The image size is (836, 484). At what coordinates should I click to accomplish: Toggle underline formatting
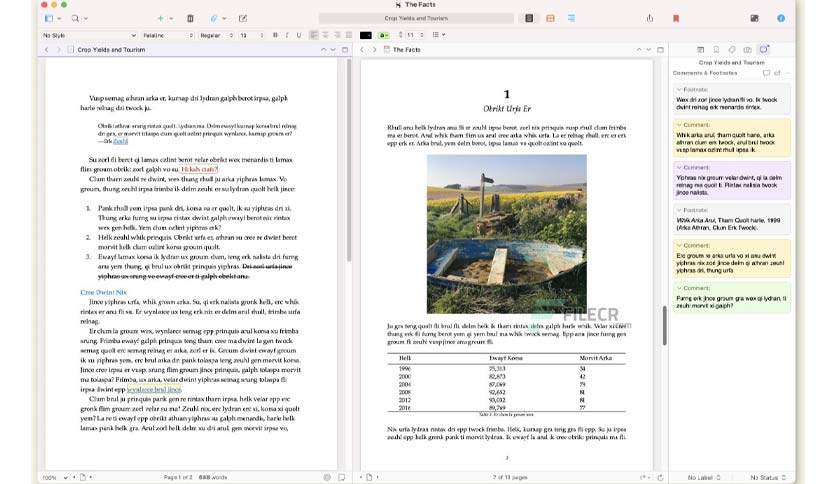299,35
